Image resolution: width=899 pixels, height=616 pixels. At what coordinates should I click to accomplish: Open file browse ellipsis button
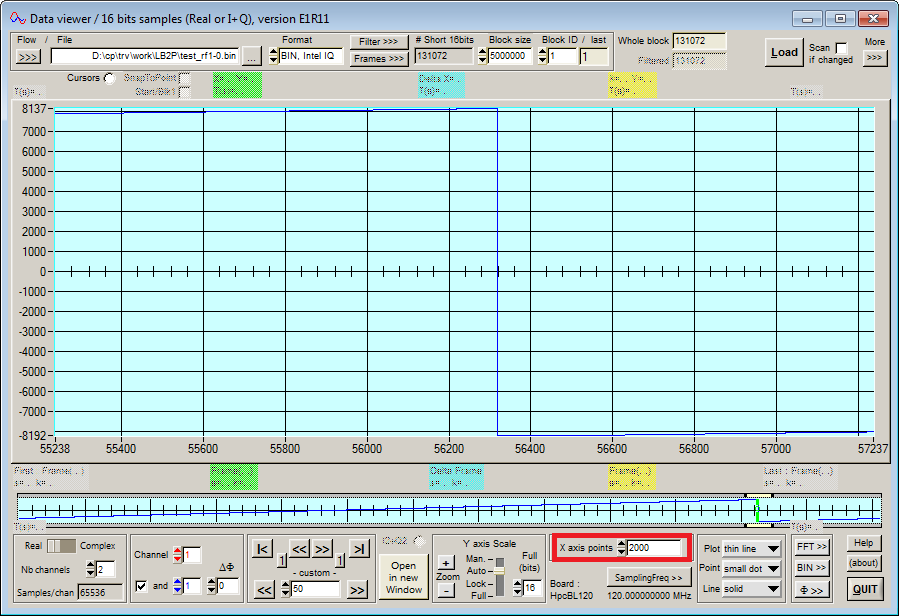(x=252, y=56)
